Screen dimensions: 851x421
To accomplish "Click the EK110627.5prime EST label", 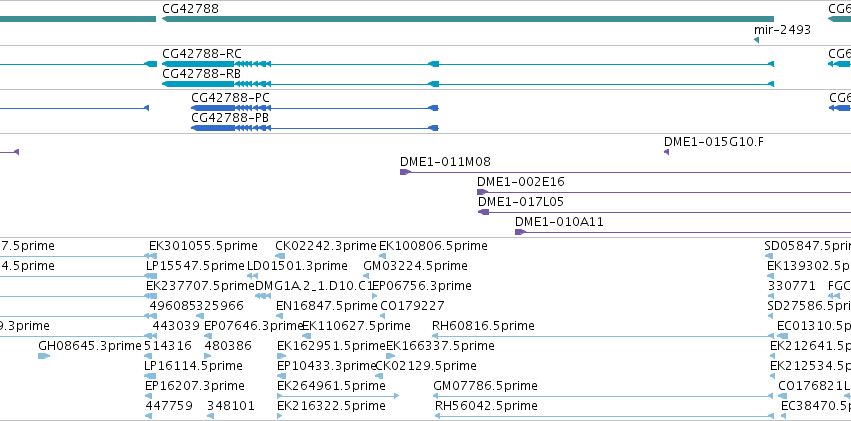I will click(x=356, y=326).
